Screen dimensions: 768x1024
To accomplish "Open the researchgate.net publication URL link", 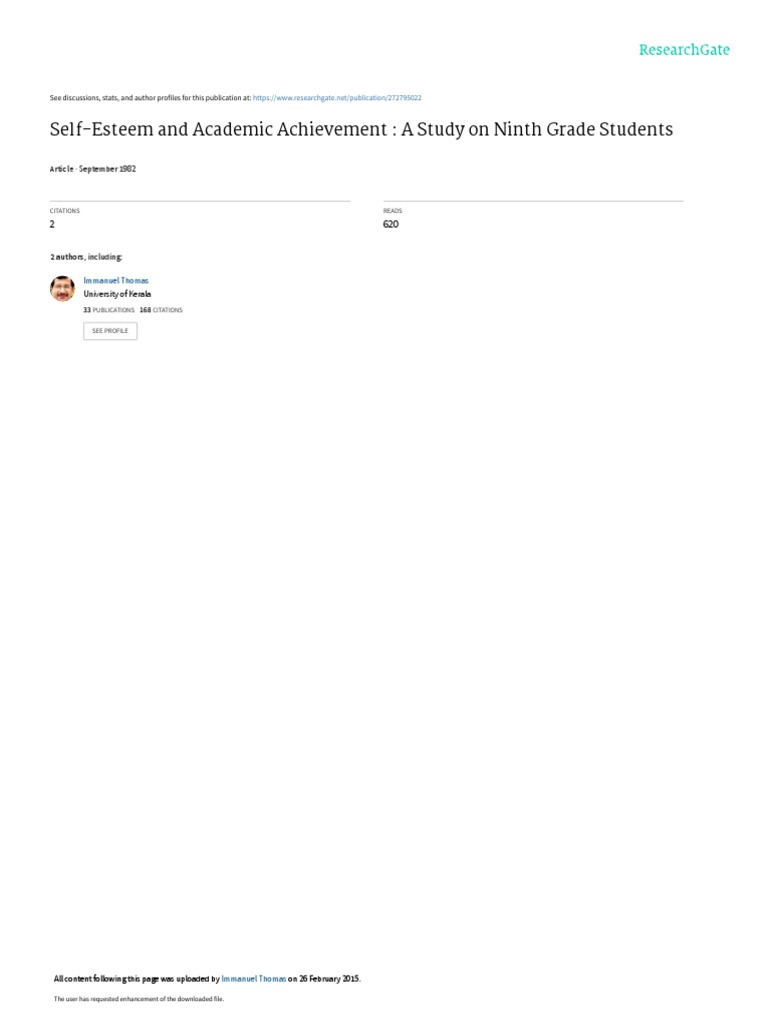I will point(337,98).
